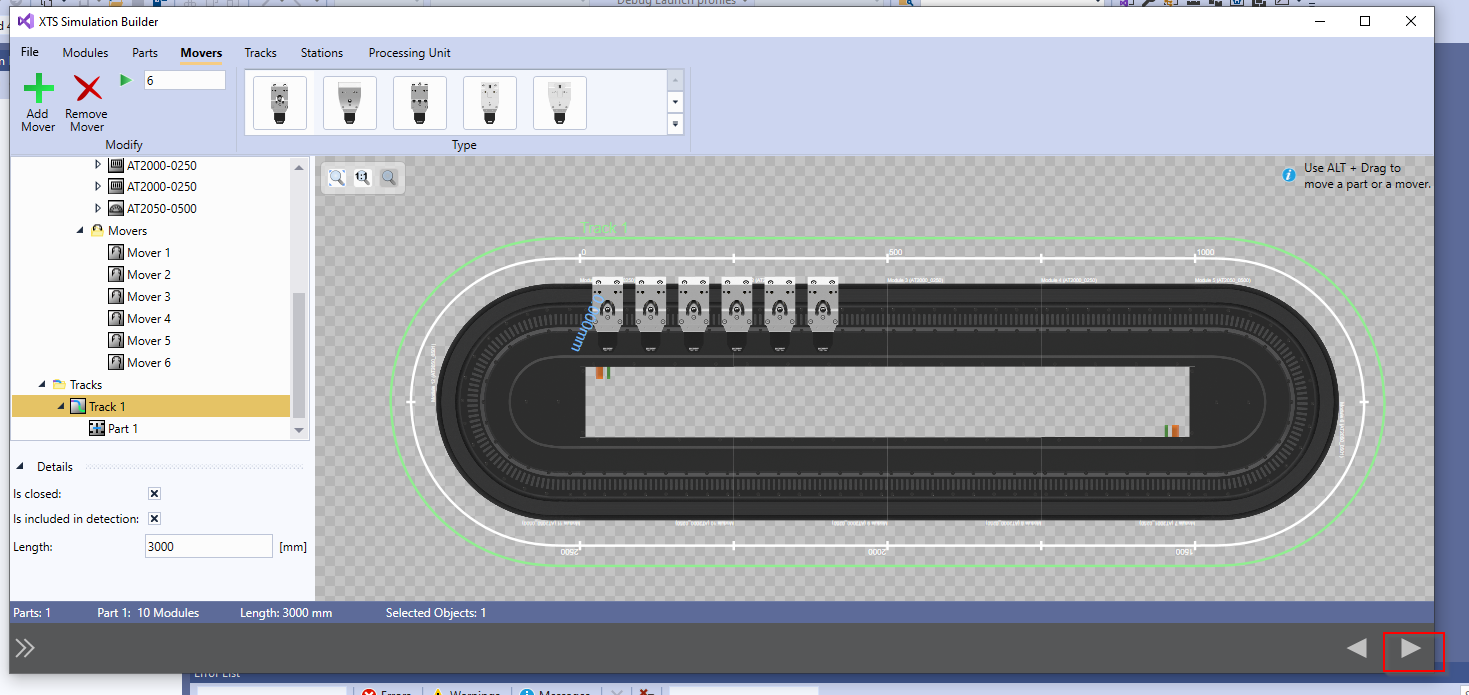1469x695 pixels.
Task: Select the highlighted Track 1 tree row
Action: 151,407
